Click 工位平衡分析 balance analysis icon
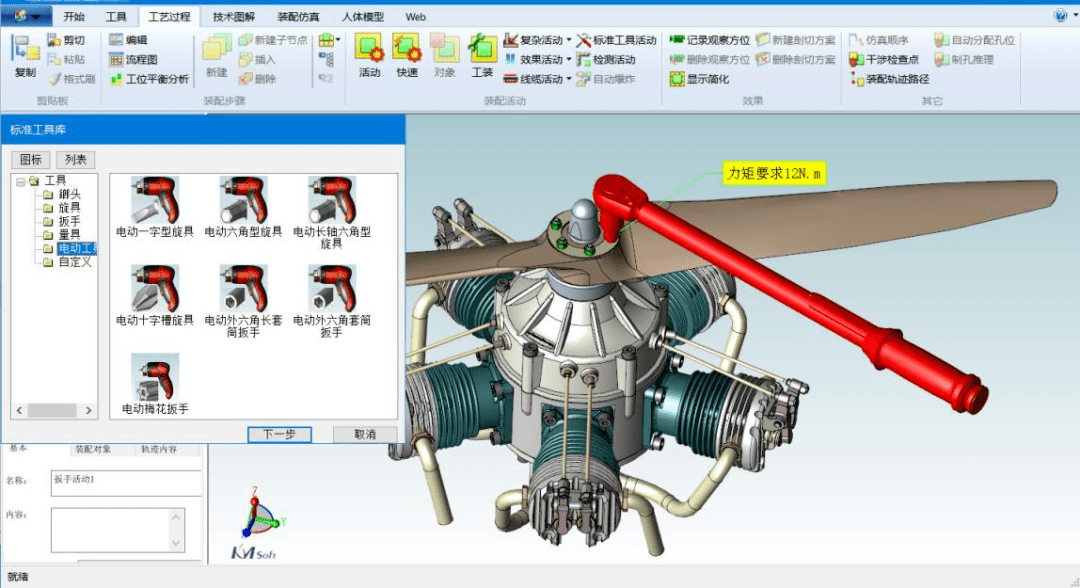Viewport: 1080px width, 588px height. tap(149, 79)
